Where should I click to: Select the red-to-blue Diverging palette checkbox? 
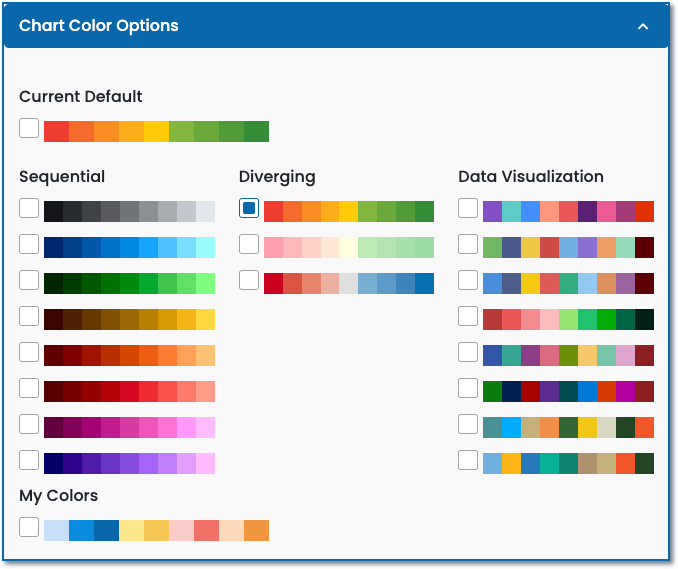[x=249, y=281]
